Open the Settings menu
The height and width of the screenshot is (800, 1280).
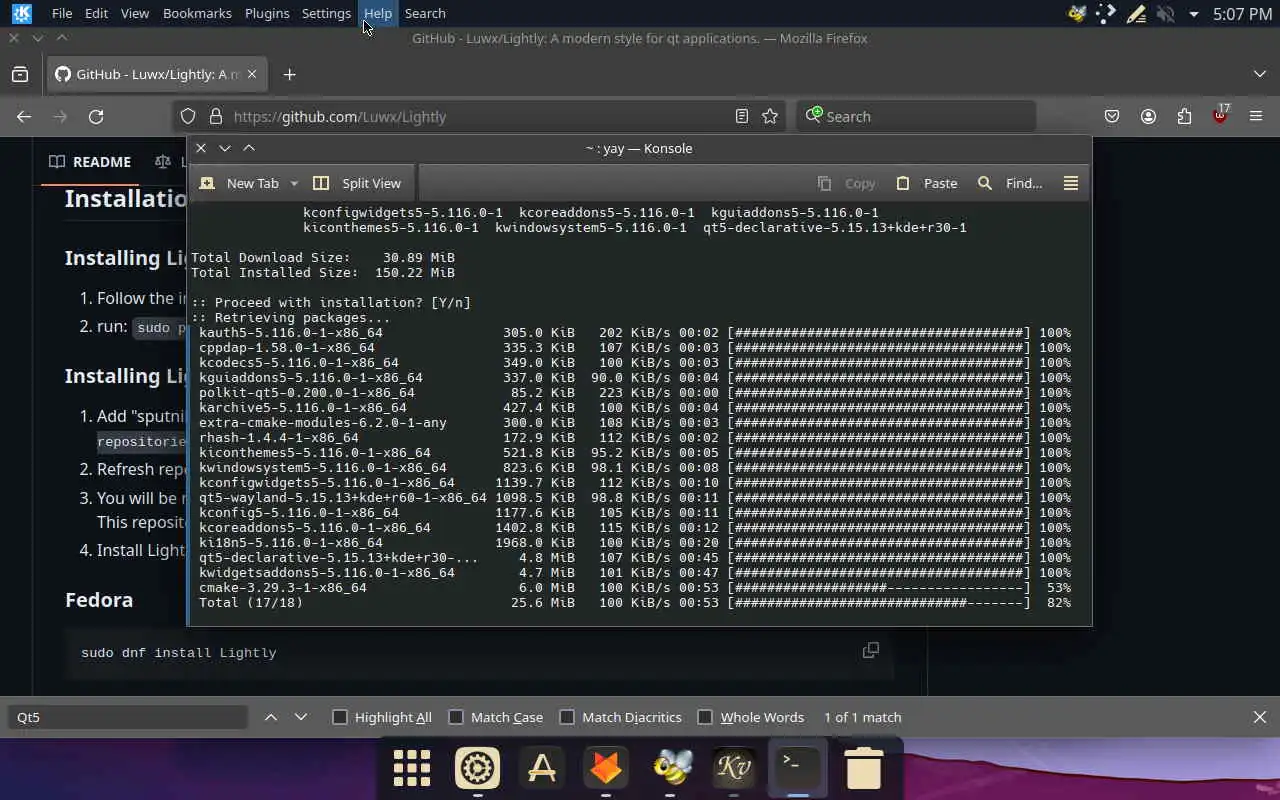(x=326, y=13)
